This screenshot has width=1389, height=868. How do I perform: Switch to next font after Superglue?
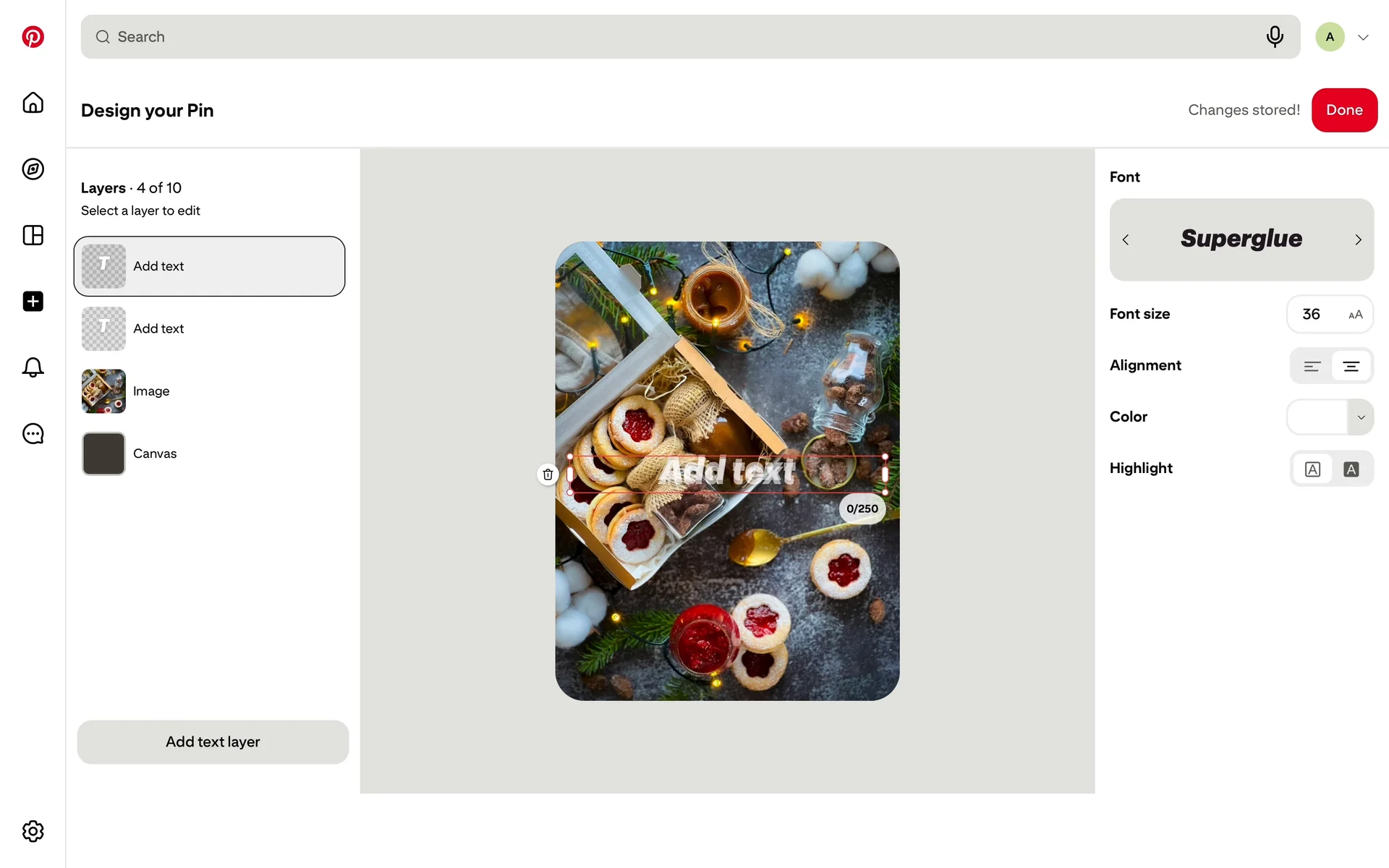1358,240
